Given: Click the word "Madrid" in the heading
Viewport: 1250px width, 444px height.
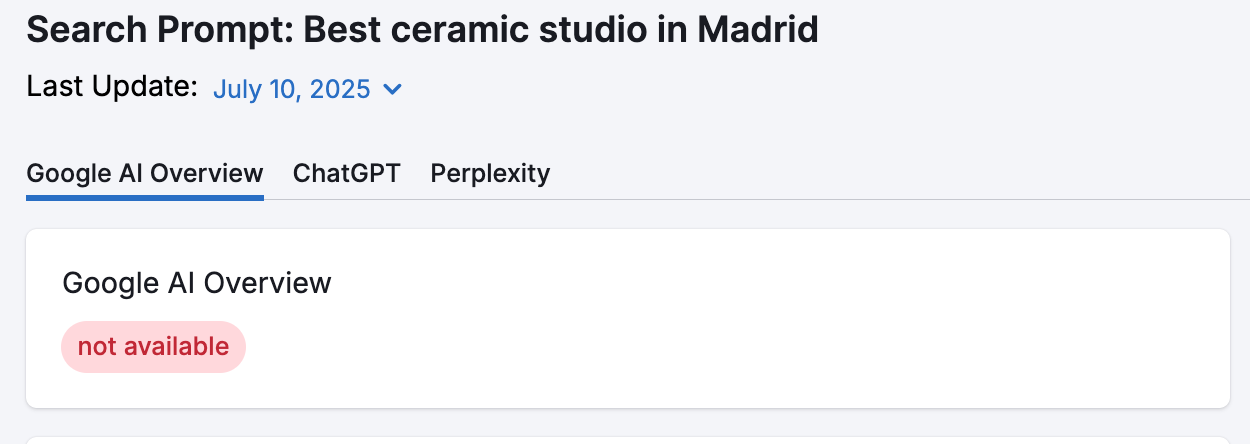Looking at the screenshot, I should (757, 30).
